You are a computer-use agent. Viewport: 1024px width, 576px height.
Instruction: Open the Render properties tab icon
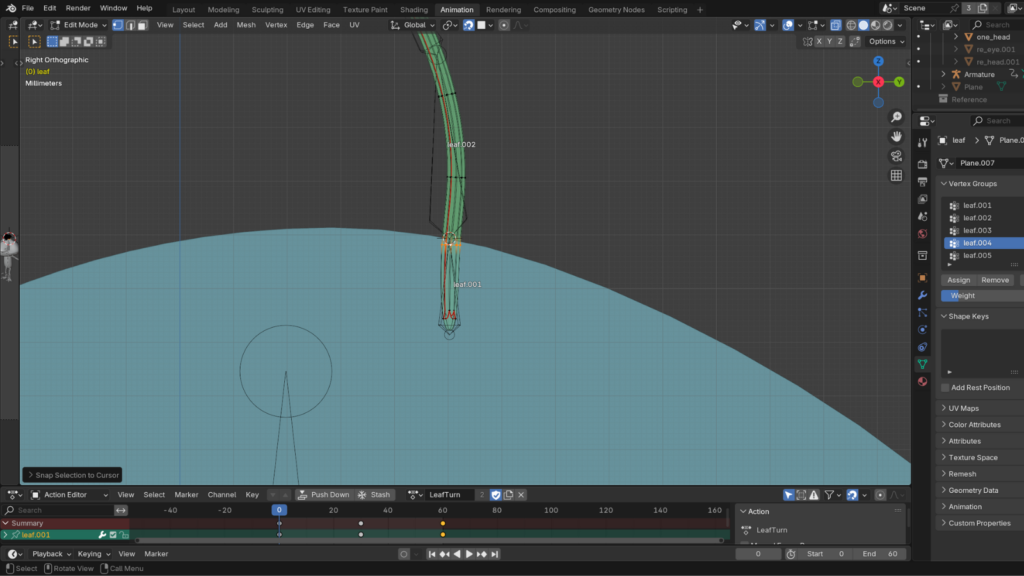click(x=922, y=164)
